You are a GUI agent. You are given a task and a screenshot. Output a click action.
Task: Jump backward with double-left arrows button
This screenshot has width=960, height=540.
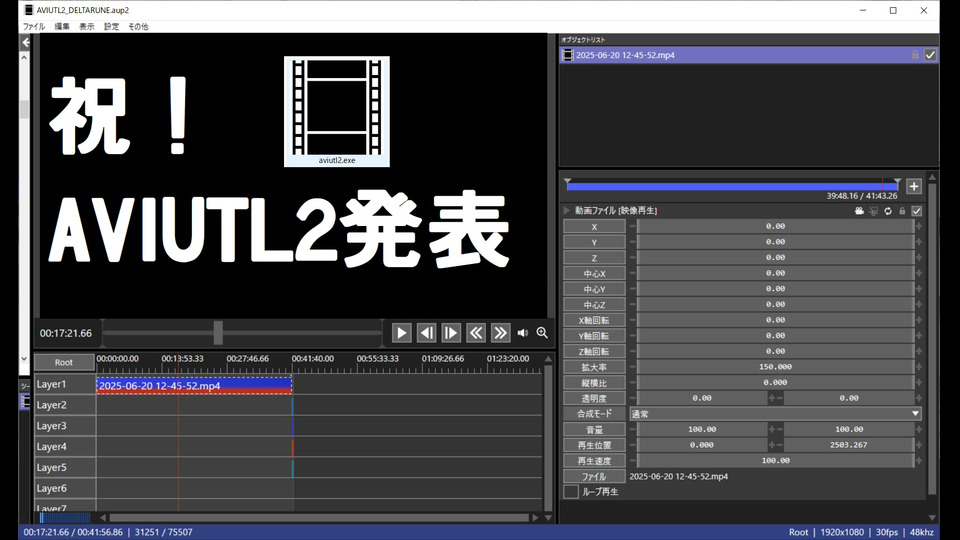(476, 333)
